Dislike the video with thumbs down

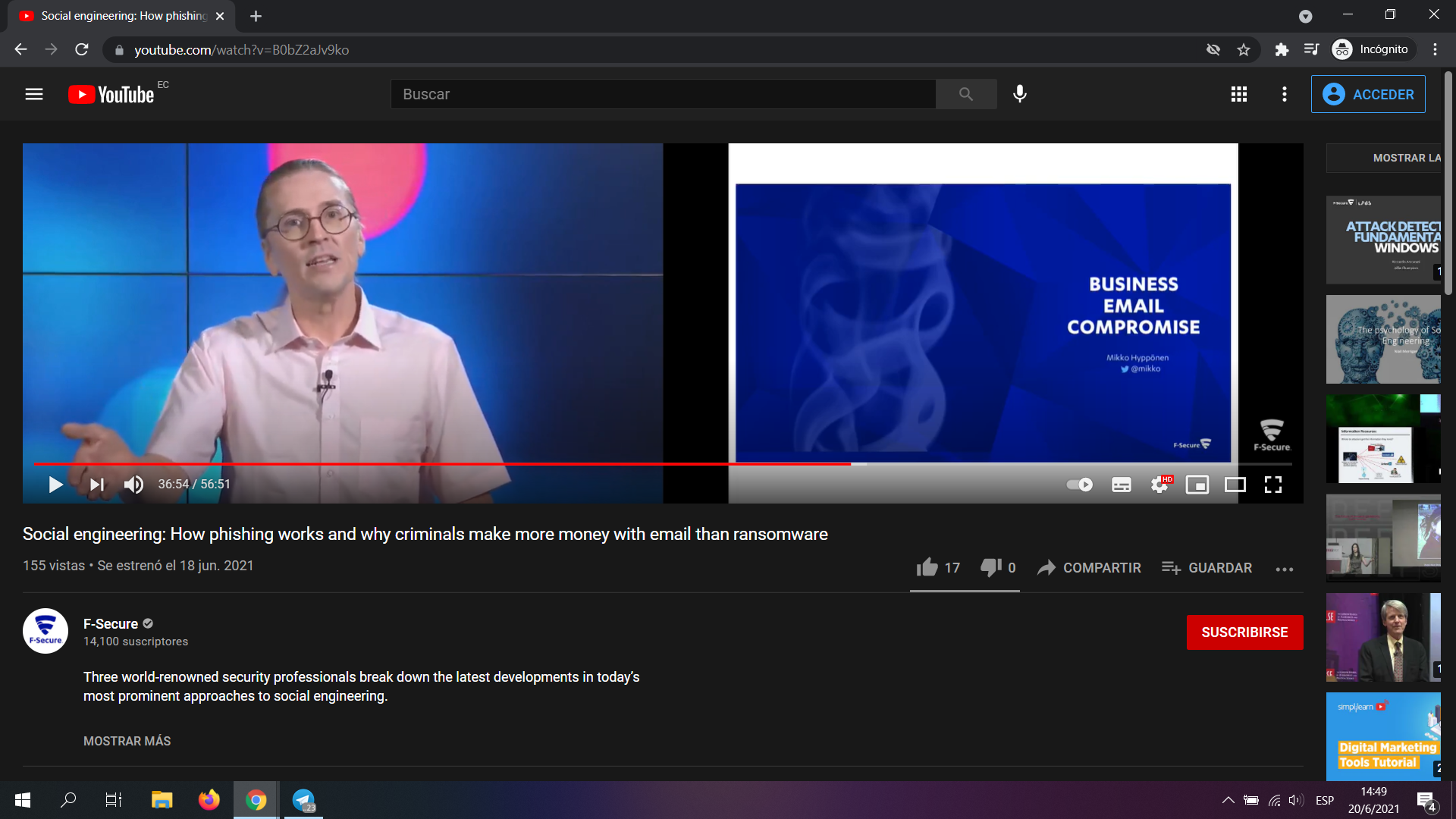(x=990, y=567)
